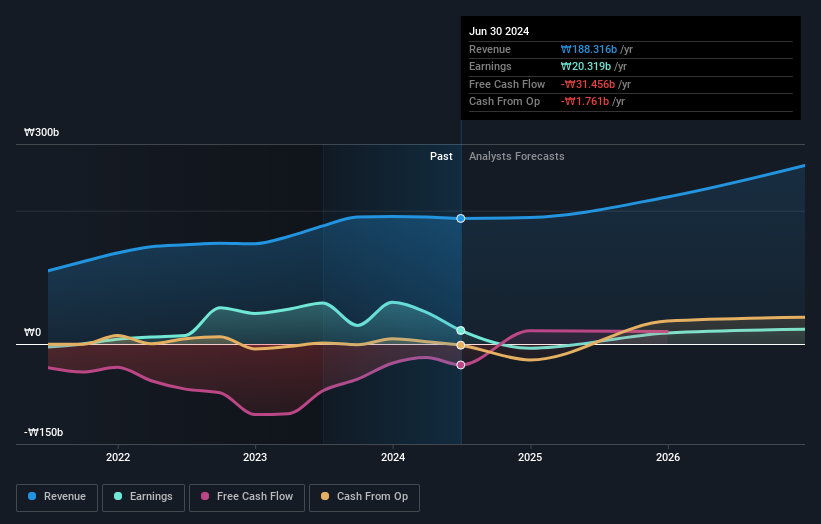
Task: Click the 2025 x-axis label
Action: [530, 457]
